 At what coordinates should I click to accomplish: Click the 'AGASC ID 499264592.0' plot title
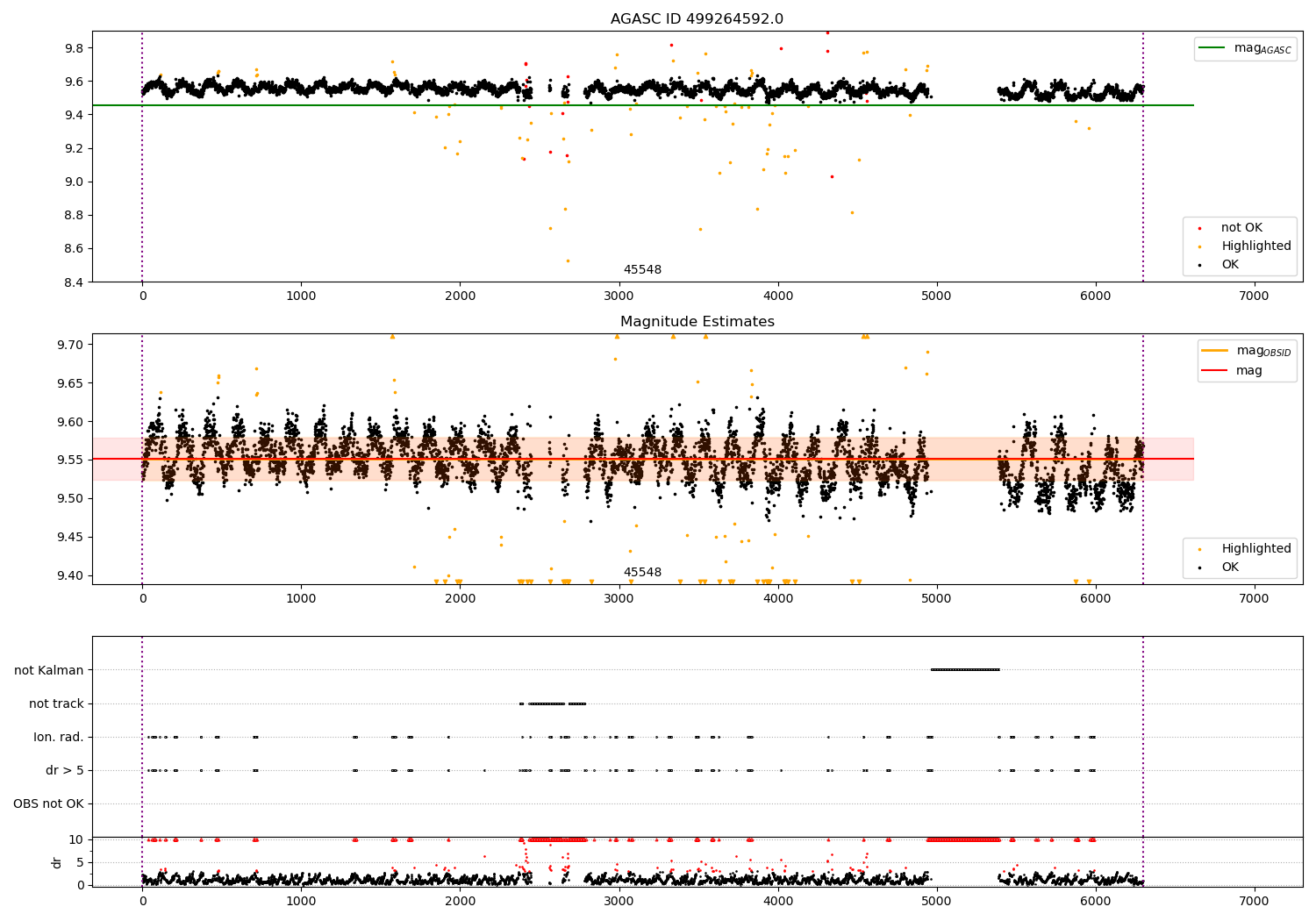pyautogui.click(x=697, y=19)
